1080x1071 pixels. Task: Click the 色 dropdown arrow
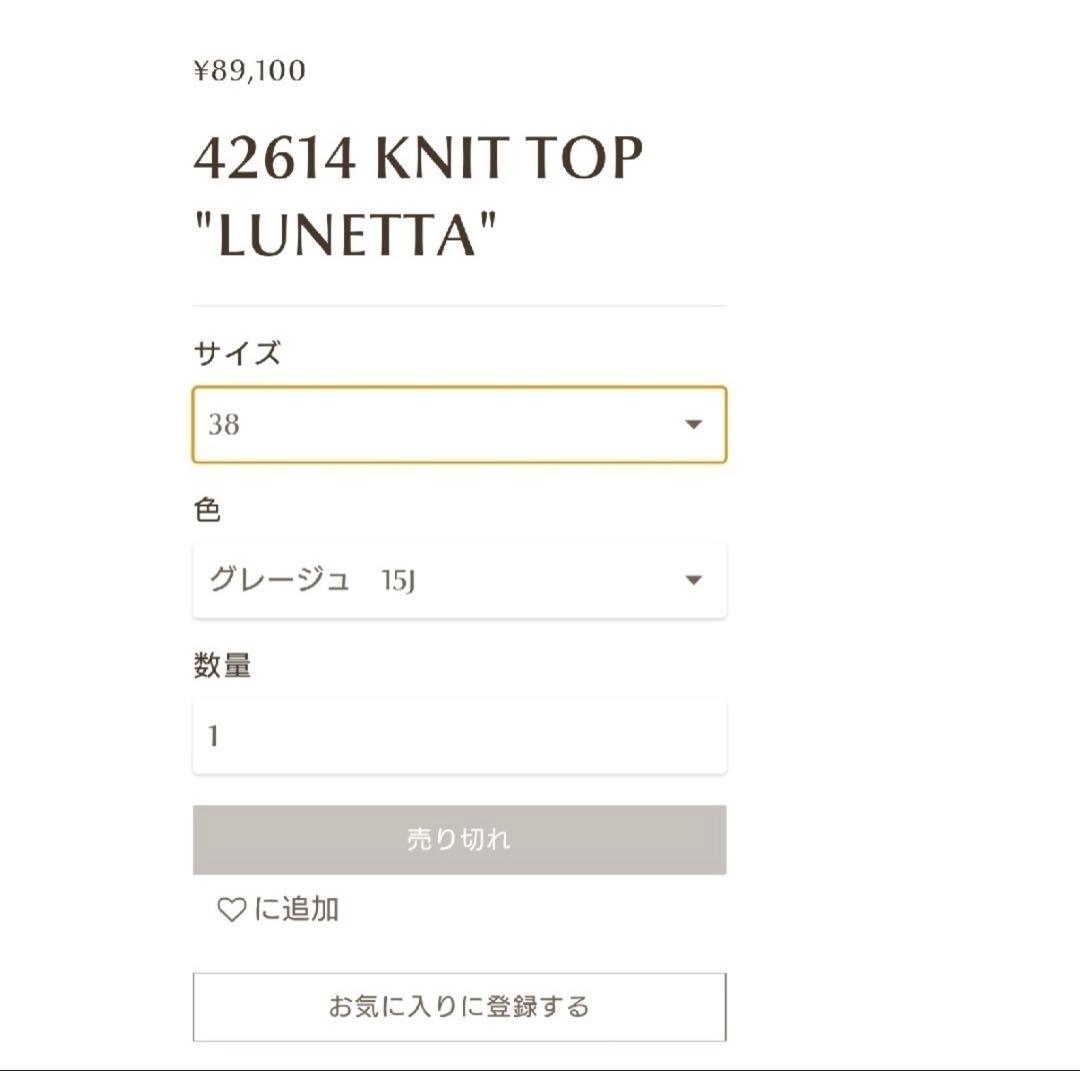[x=693, y=580]
